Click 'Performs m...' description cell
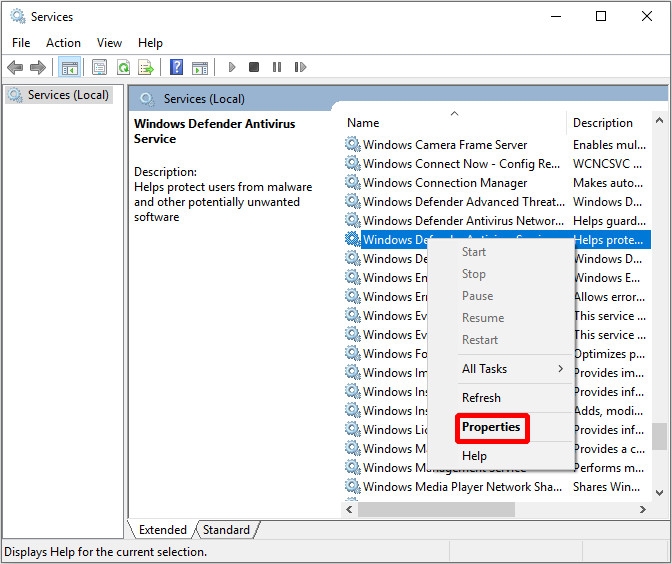Image resolution: width=672 pixels, height=564 pixels. point(609,468)
